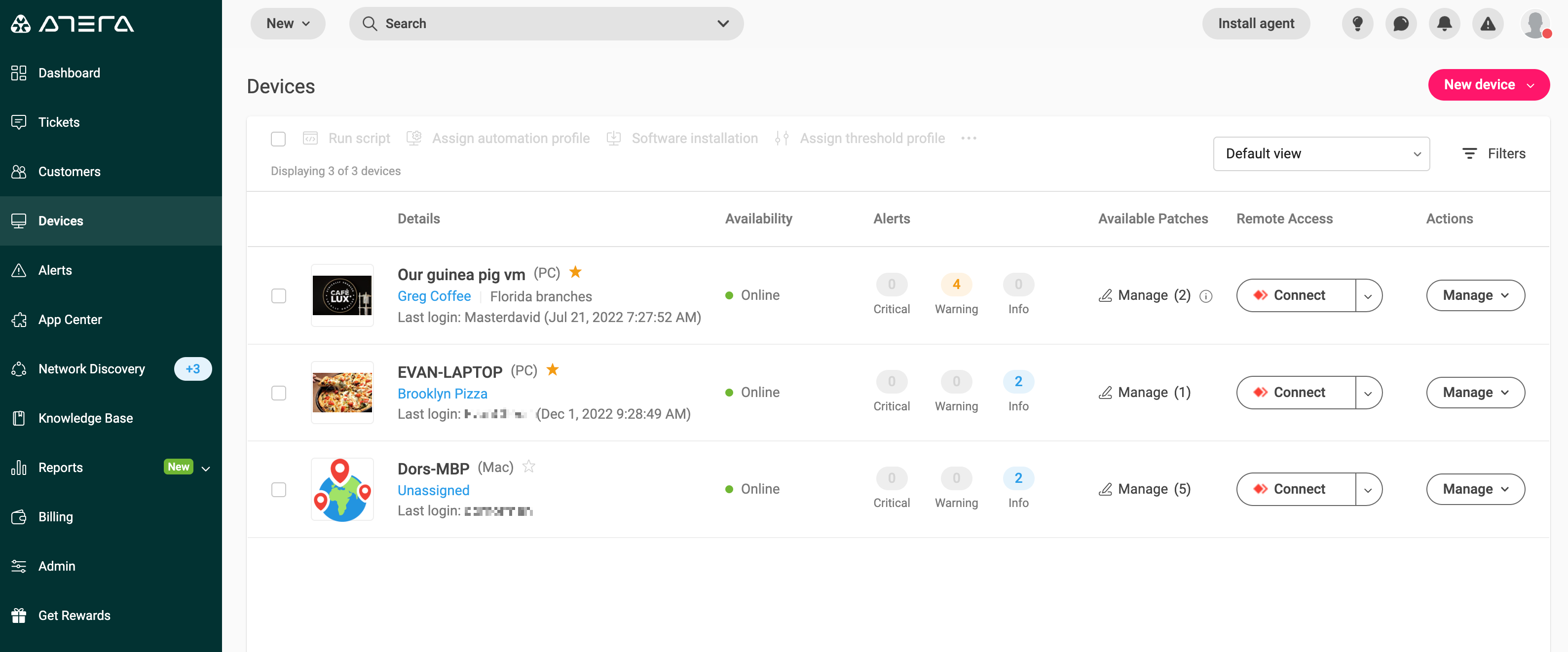Open the Dashboard from the sidebar
This screenshot has width=1568, height=652.
pos(69,72)
